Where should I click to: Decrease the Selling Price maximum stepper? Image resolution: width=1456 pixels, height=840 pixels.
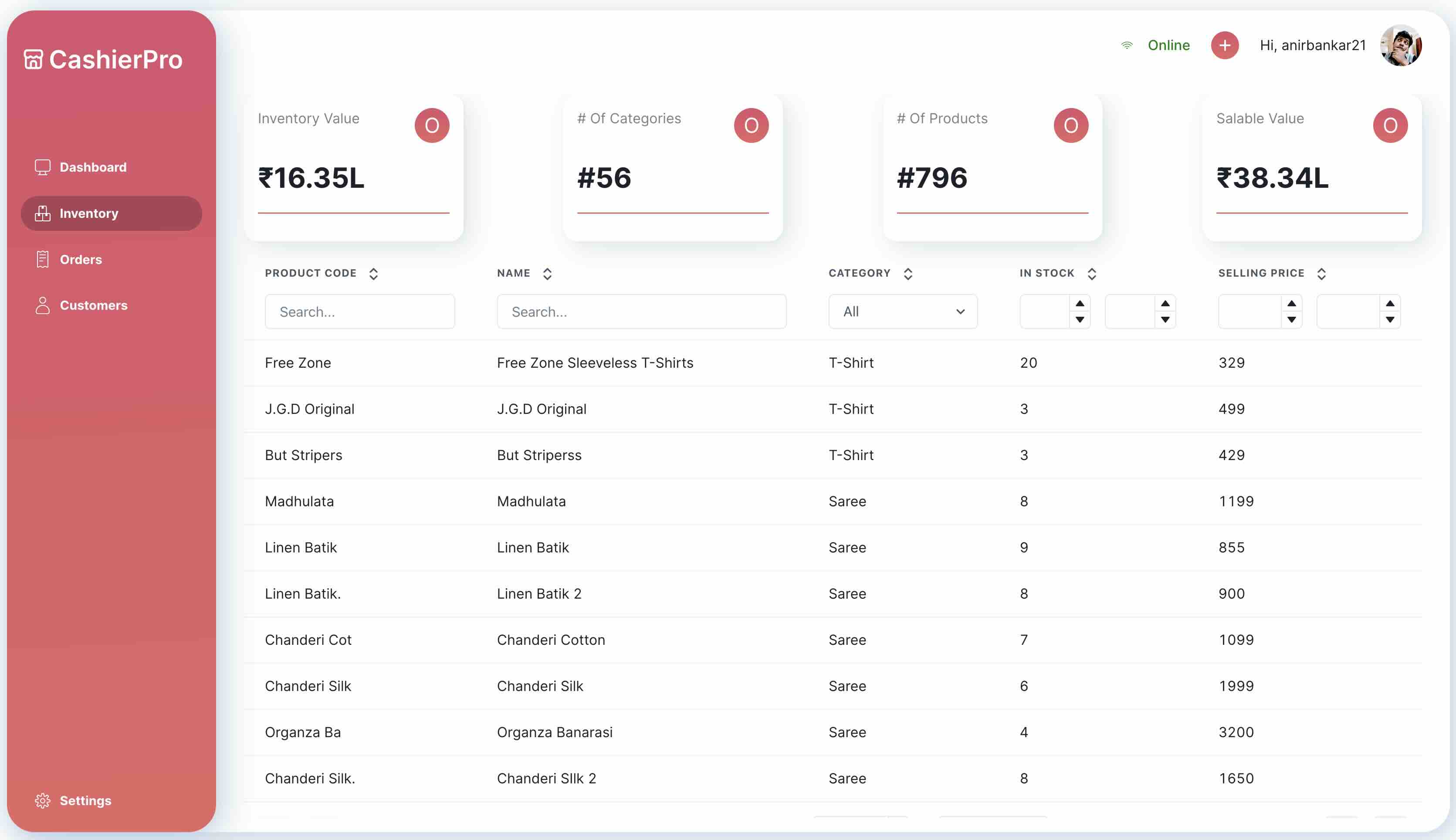tap(1390, 320)
